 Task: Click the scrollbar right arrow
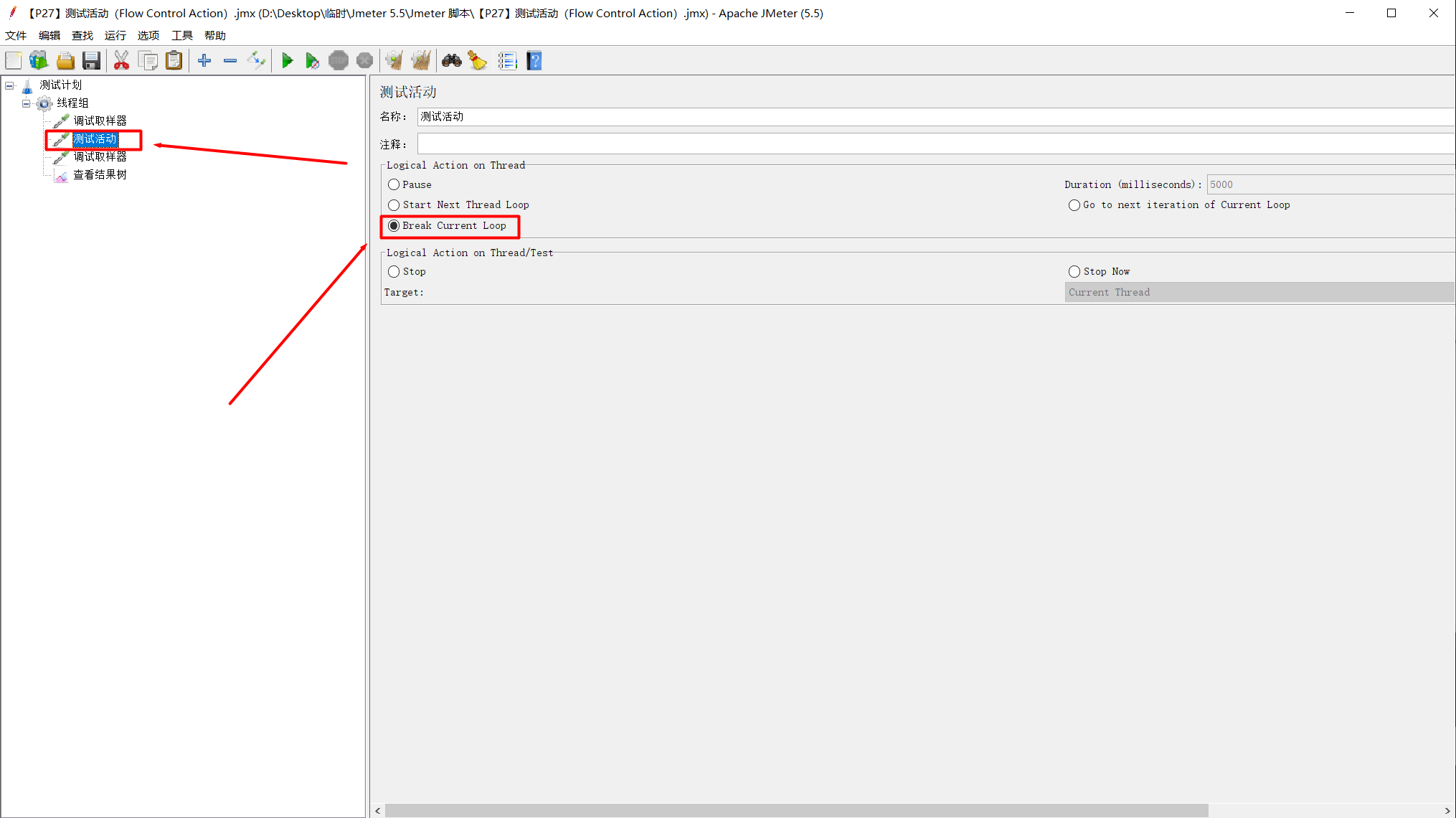[x=1447, y=810]
